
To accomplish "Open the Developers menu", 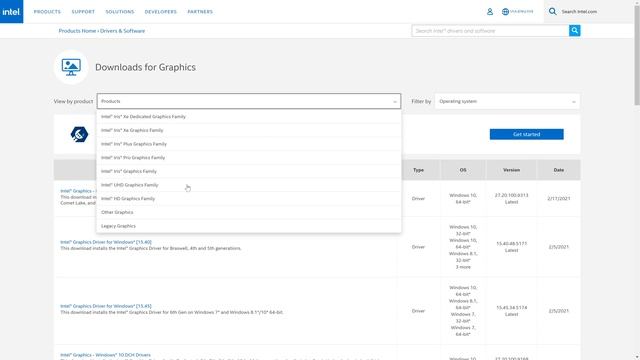I will click(x=161, y=11).
